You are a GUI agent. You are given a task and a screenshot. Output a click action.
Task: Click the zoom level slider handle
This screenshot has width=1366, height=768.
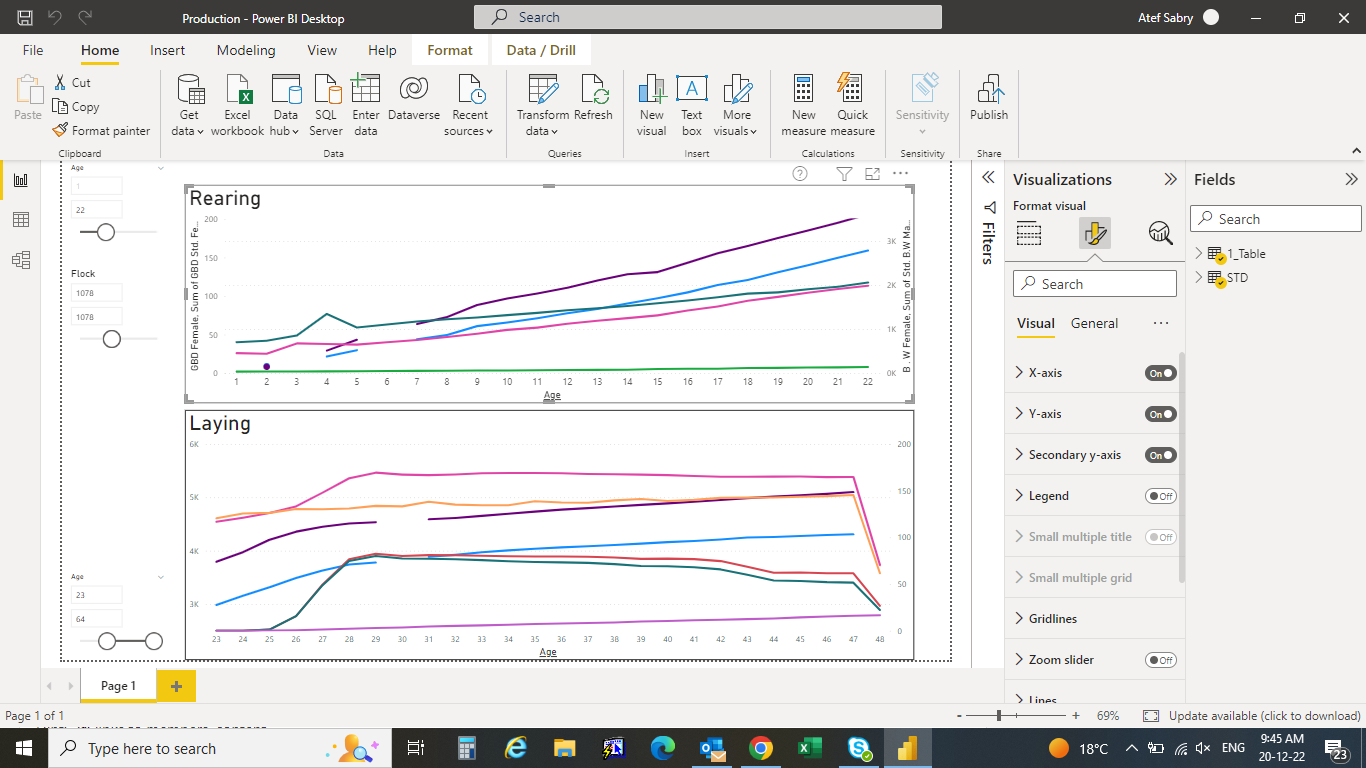pos(998,716)
